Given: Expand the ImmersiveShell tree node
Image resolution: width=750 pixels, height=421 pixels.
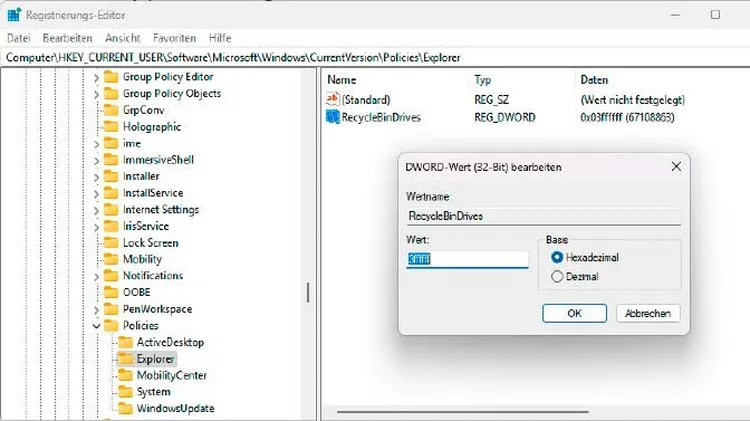Looking at the screenshot, I should pos(97,160).
